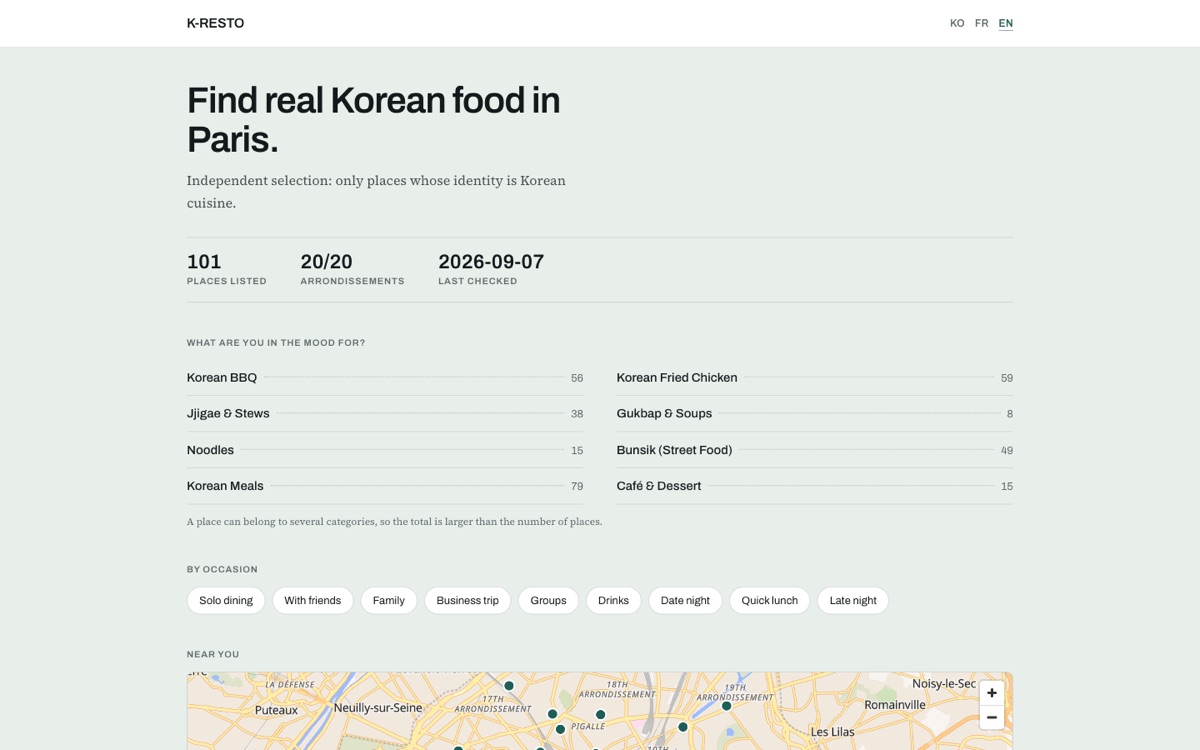
Task: Zoom in on the map with plus button
Action: [992, 693]
